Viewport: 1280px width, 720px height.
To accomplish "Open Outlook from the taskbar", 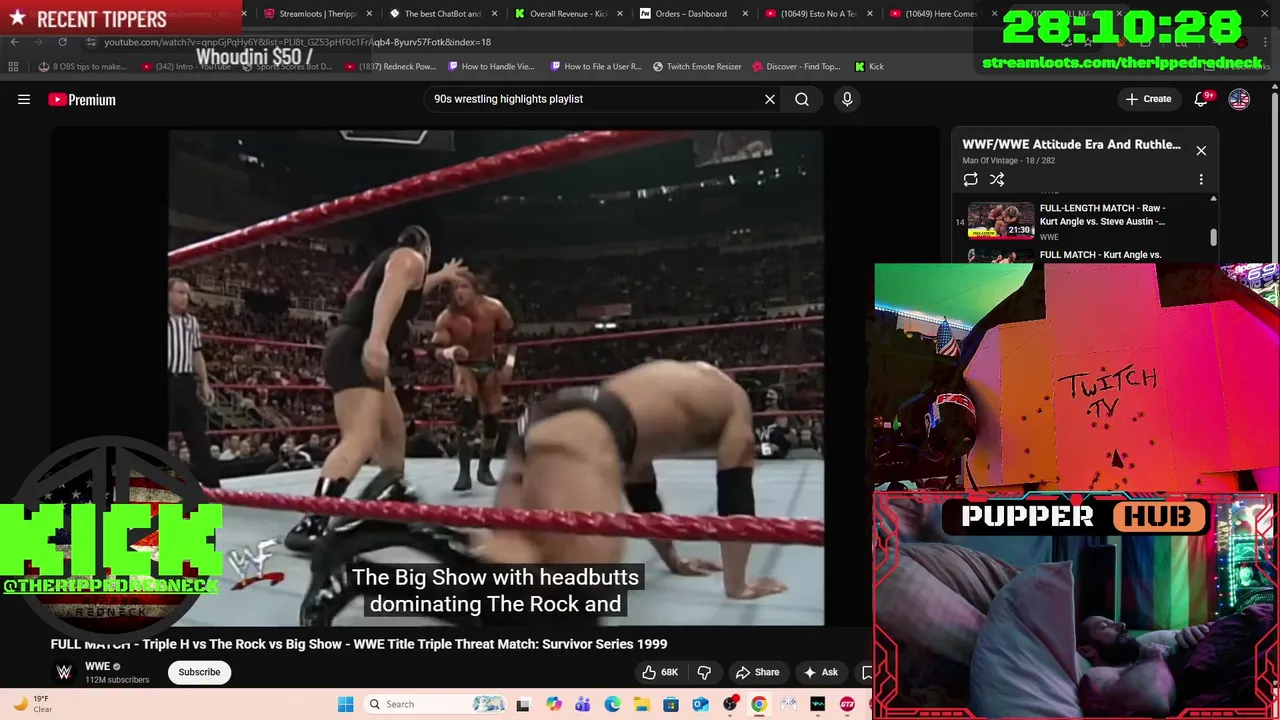I will point(700,704).
